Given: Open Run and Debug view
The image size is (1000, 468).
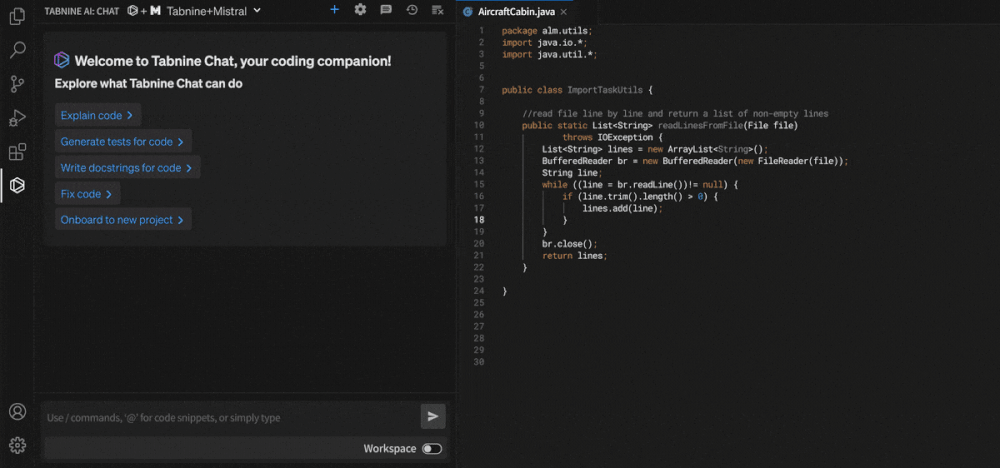Looking at the screenshot, I should click(17, 118).
